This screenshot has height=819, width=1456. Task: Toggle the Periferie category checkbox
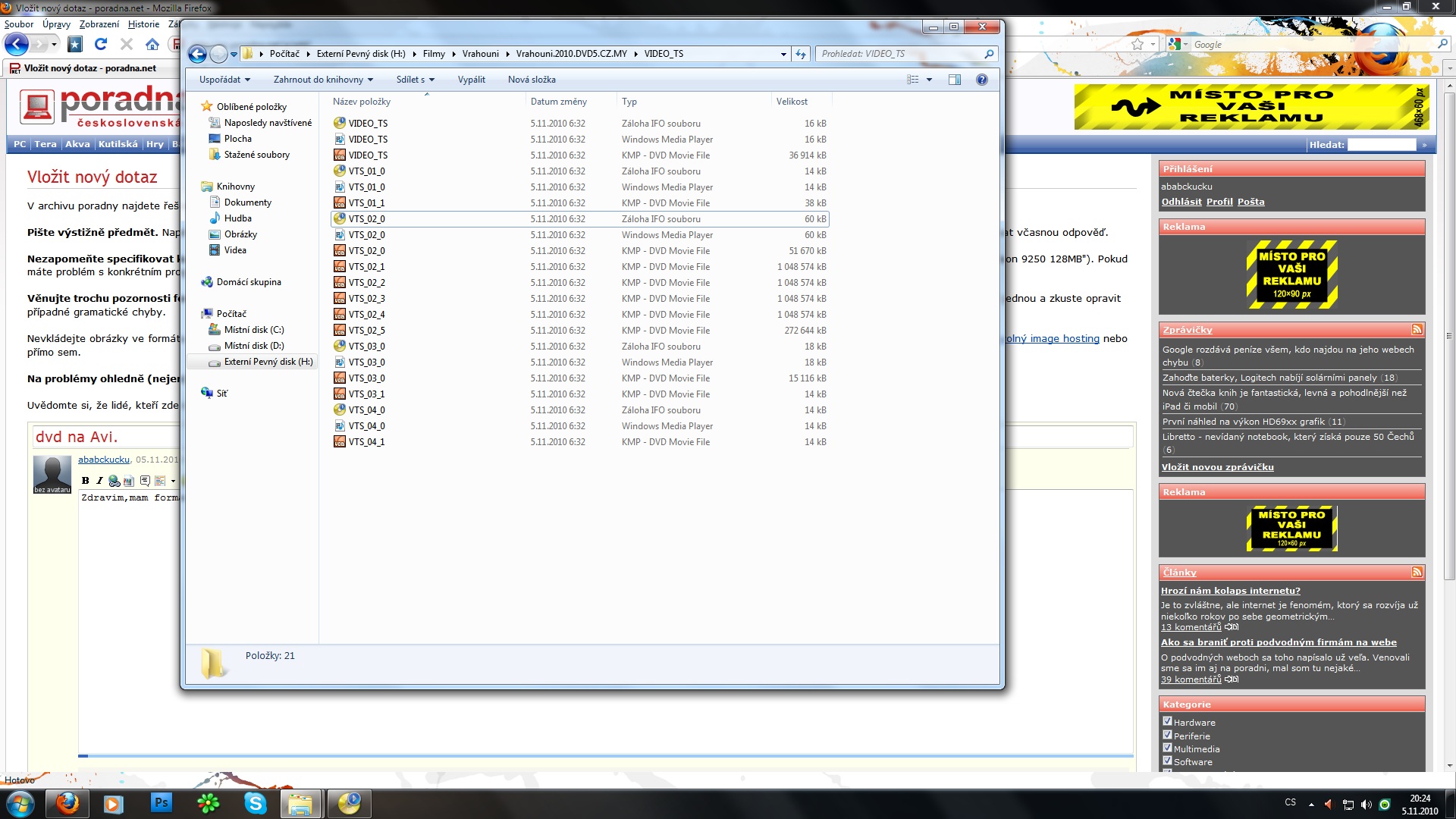[1167, 735]
